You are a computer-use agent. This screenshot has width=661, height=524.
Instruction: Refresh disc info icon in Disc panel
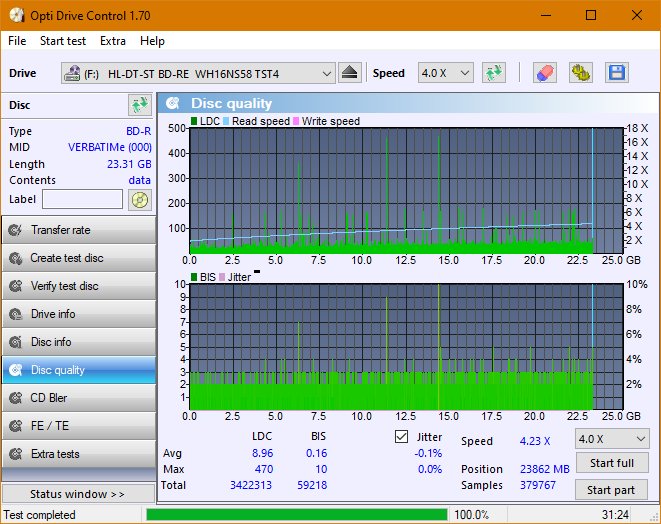pyautogui.click(x=140, y=105)
